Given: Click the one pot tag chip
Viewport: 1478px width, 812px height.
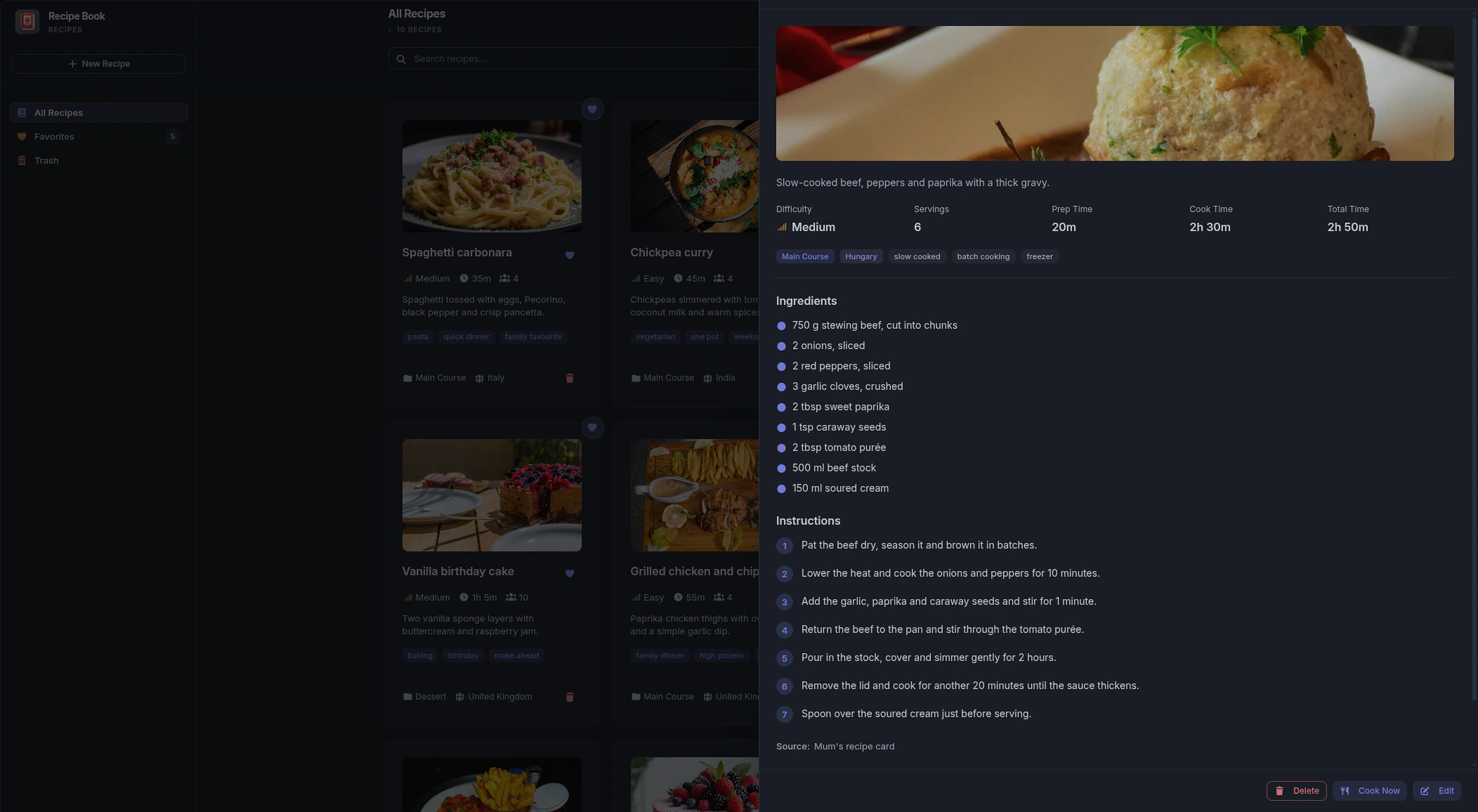Looking at the screenshot, I should coord(704,336).
